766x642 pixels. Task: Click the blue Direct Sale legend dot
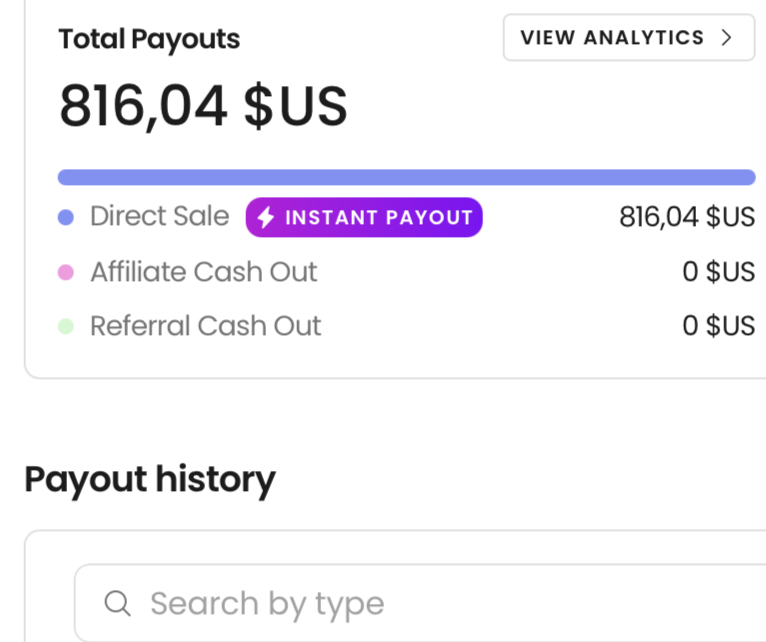coord(66,218)
